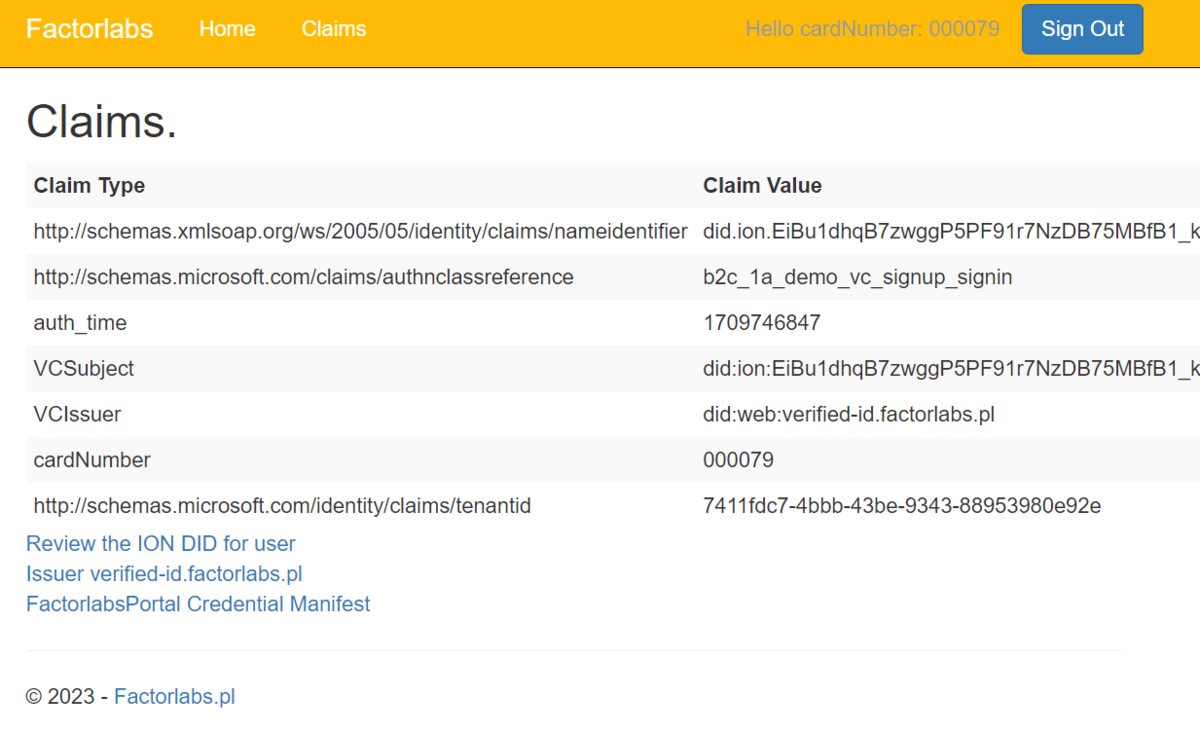This screenshot has height=732, width=1200.
Task: Open the FactorlabsPortal Credential Manifest link
Action: [x=197, y=603]
